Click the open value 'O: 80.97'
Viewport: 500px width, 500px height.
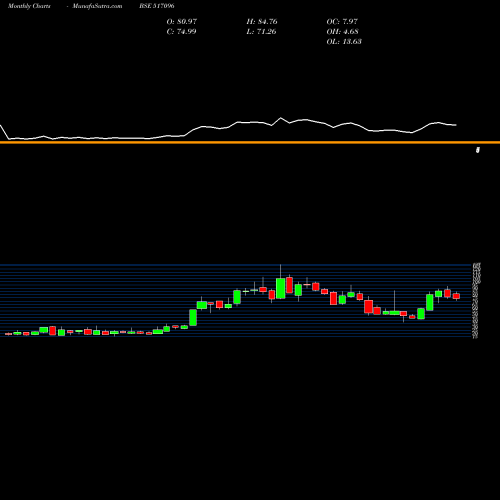[182, 22]
